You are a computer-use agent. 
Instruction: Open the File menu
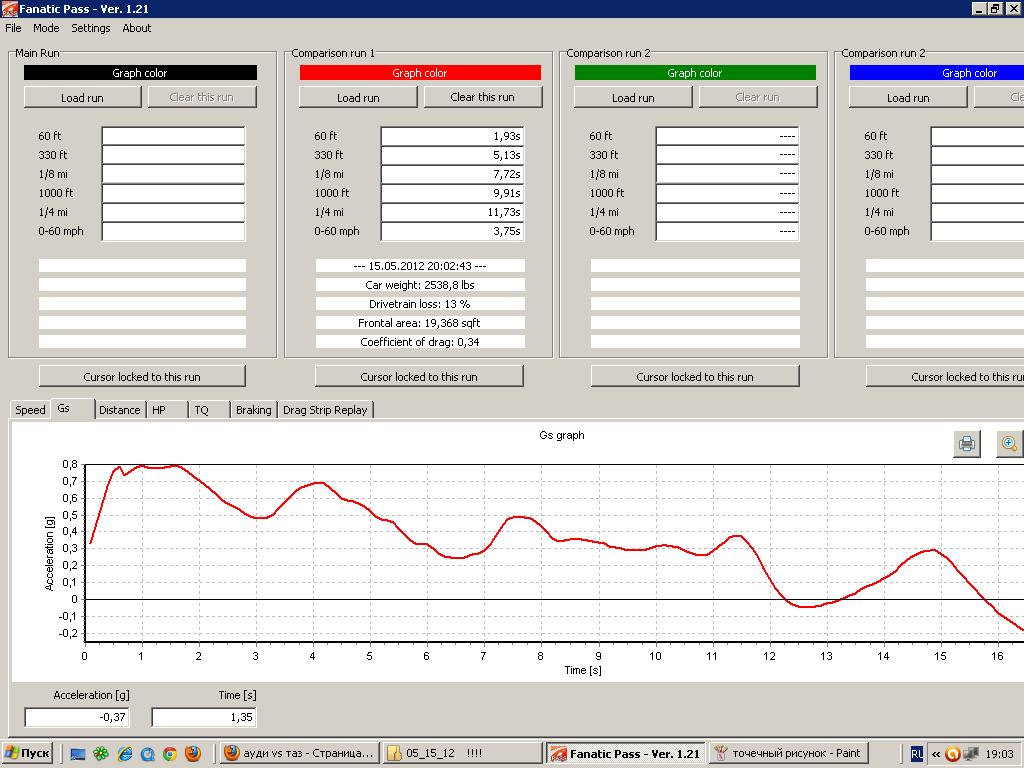pyautogui.click(x=13, y=28)
